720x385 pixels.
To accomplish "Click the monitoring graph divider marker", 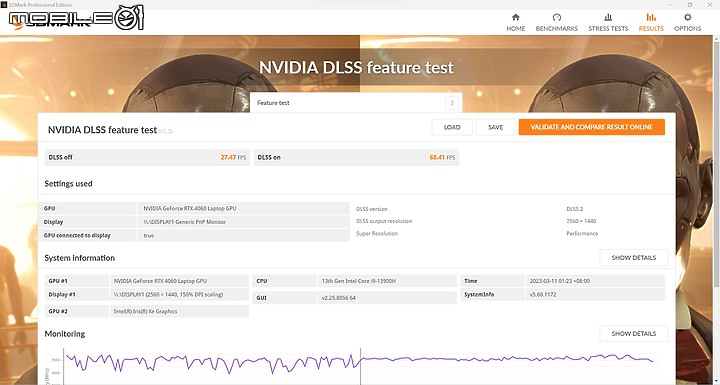I will click(x=360, y=366).
